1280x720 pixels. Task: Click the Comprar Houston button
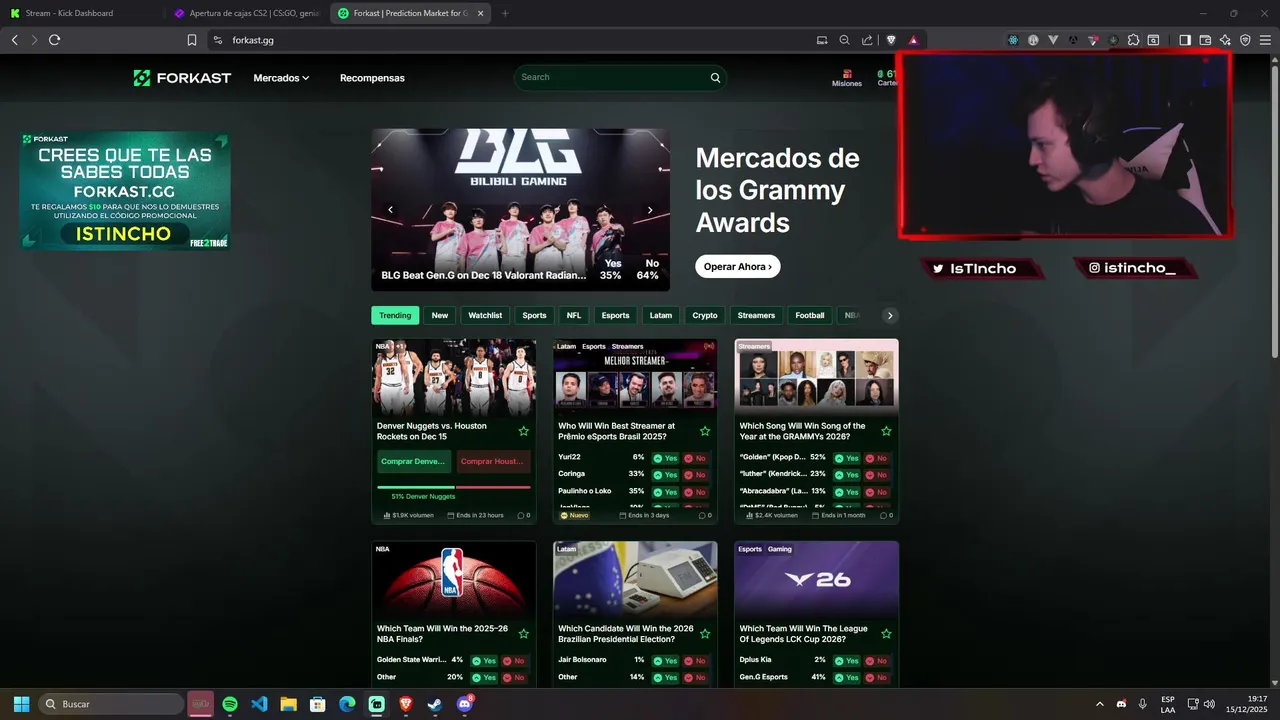pos(494,462)
